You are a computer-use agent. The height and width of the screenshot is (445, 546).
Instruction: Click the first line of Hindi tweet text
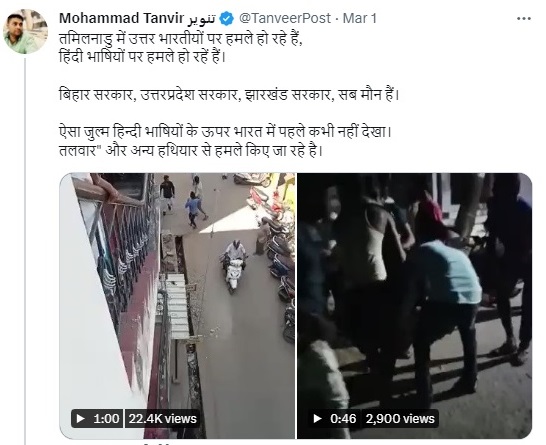click(x=181, y=39)
